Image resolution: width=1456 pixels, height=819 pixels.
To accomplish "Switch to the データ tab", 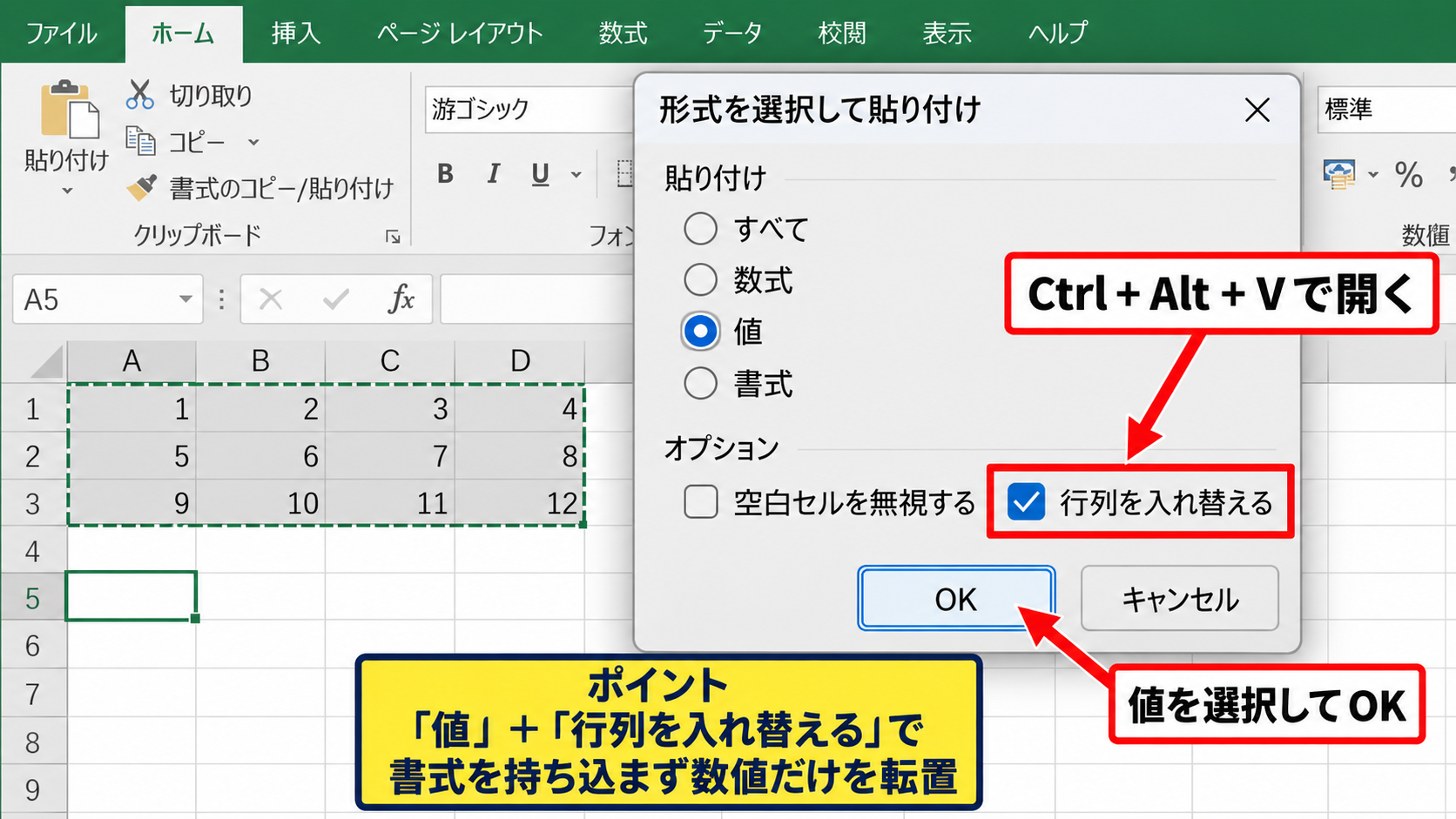I will tap(732, 33).
